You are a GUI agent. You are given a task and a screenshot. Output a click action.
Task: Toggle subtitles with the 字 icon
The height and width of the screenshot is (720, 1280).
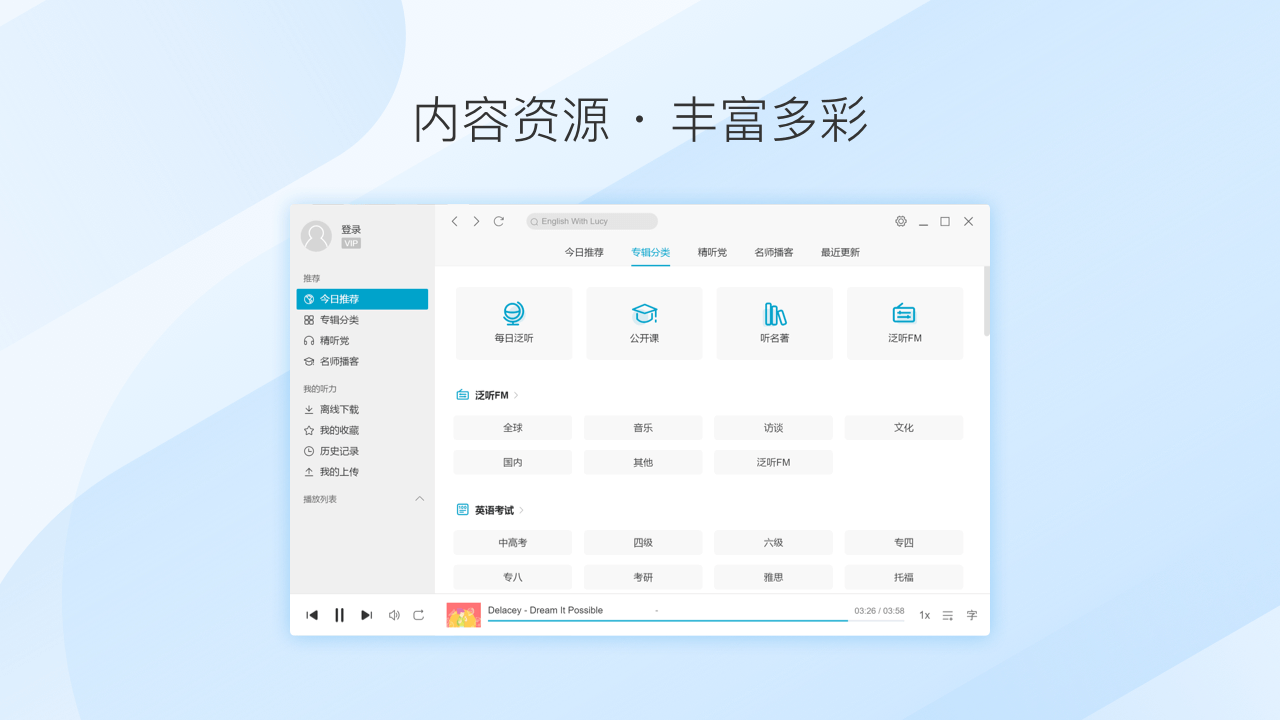click(x=972, y=616)
